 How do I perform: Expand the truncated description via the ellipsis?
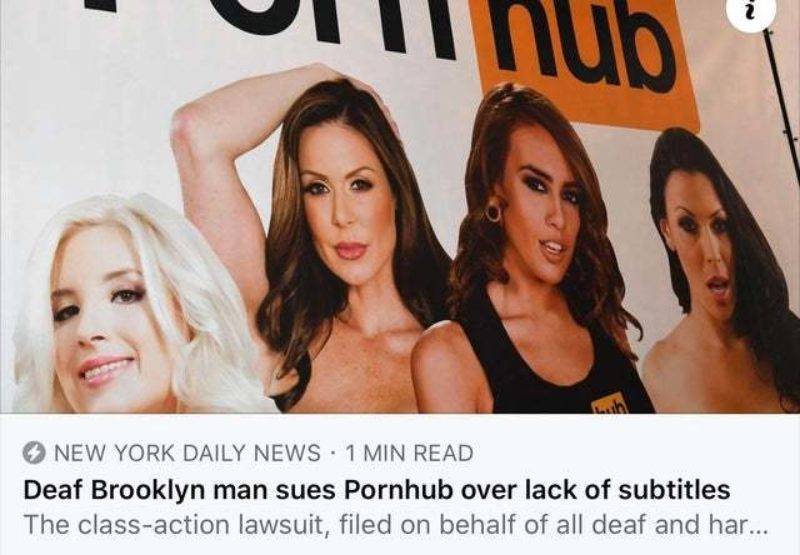758,529
